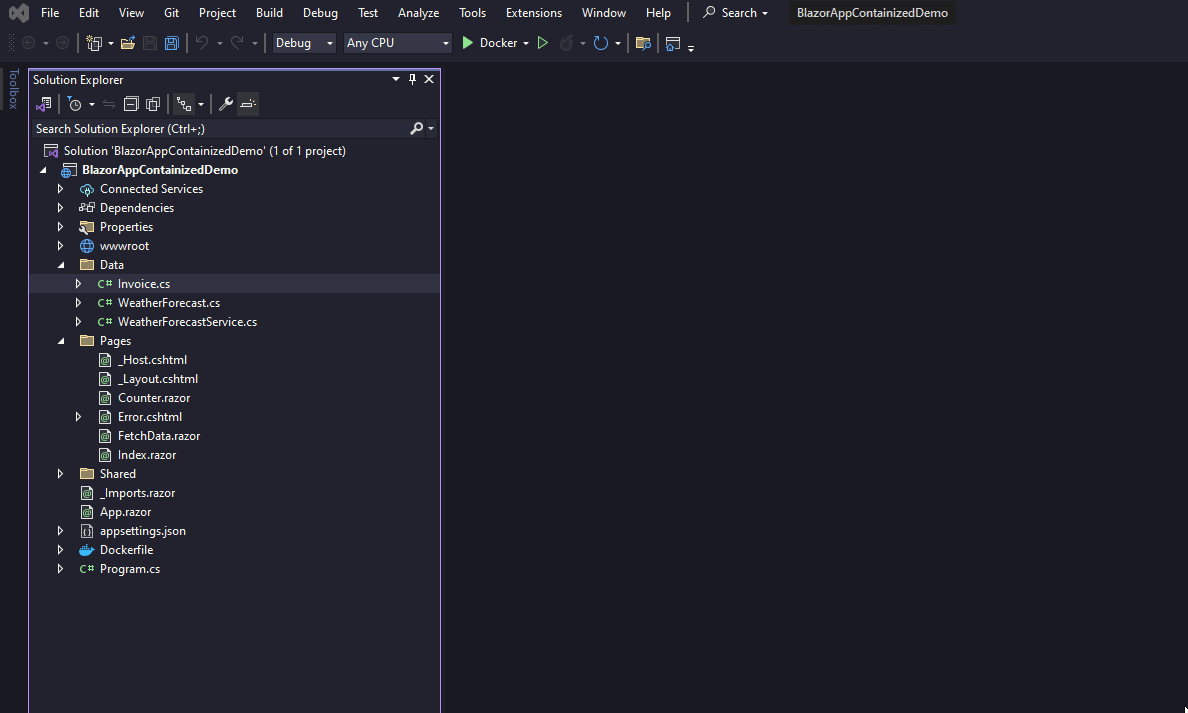Collapse the Pages folder
The width and height of the screenshot is (1188, 713).
coord(61,341)
